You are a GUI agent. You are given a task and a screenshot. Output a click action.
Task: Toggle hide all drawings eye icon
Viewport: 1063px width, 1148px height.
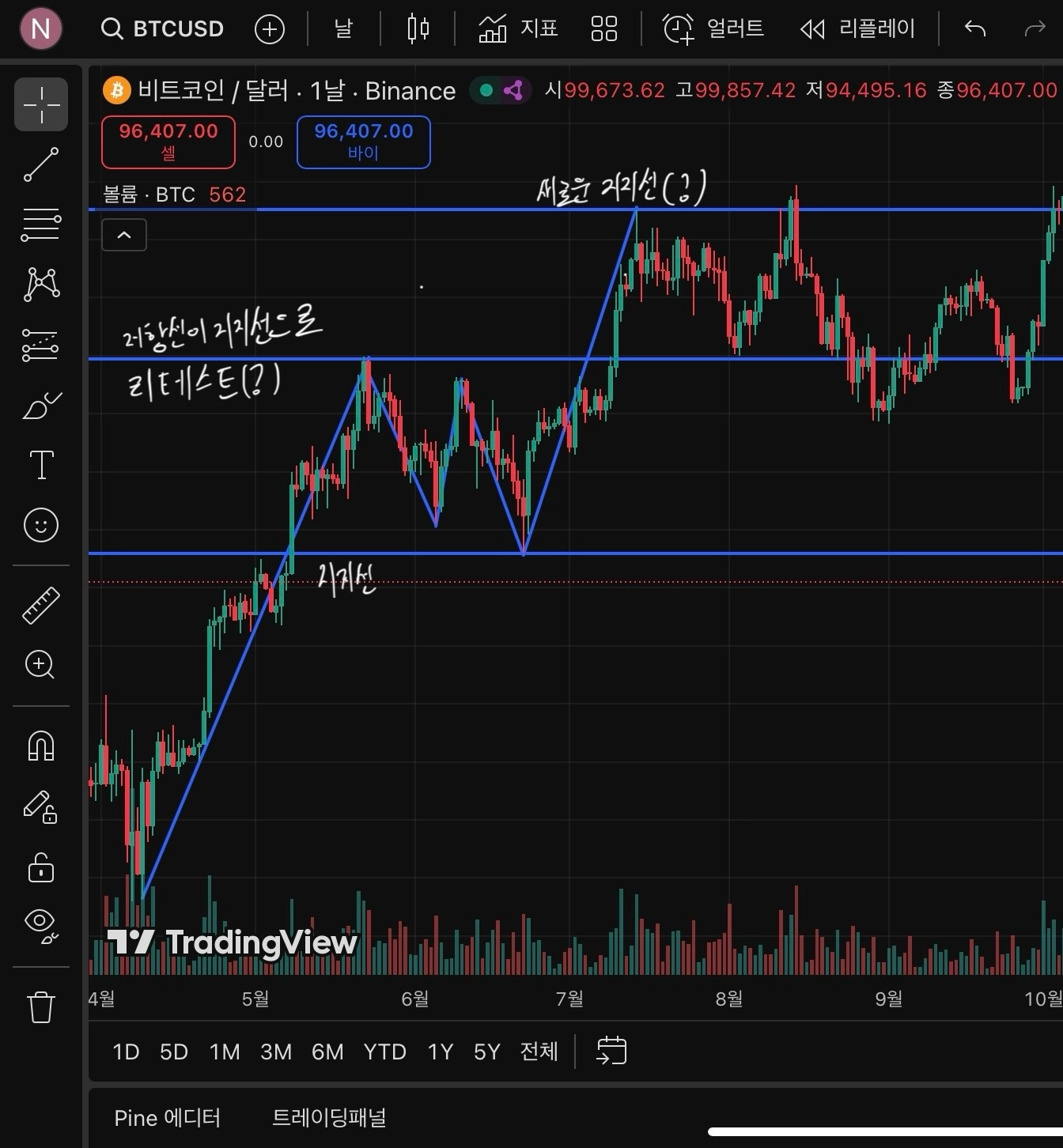pyautogui.click(x=41, y=925)
